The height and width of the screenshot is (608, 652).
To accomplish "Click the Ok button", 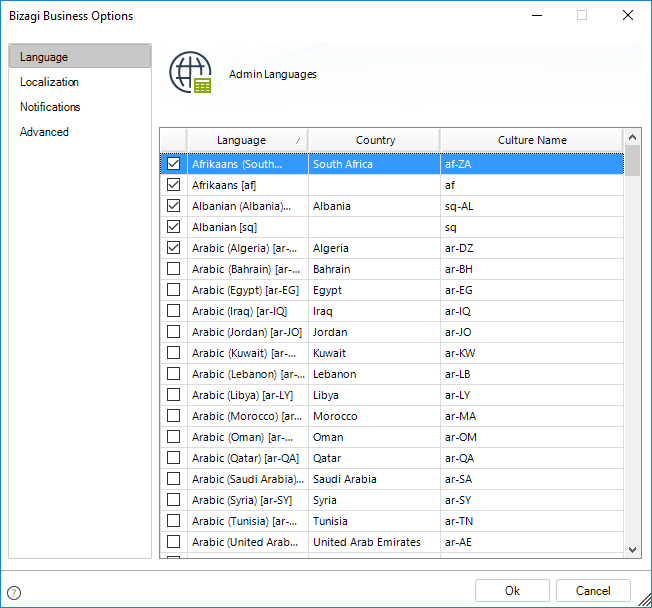I will click(x=512, y=591).
